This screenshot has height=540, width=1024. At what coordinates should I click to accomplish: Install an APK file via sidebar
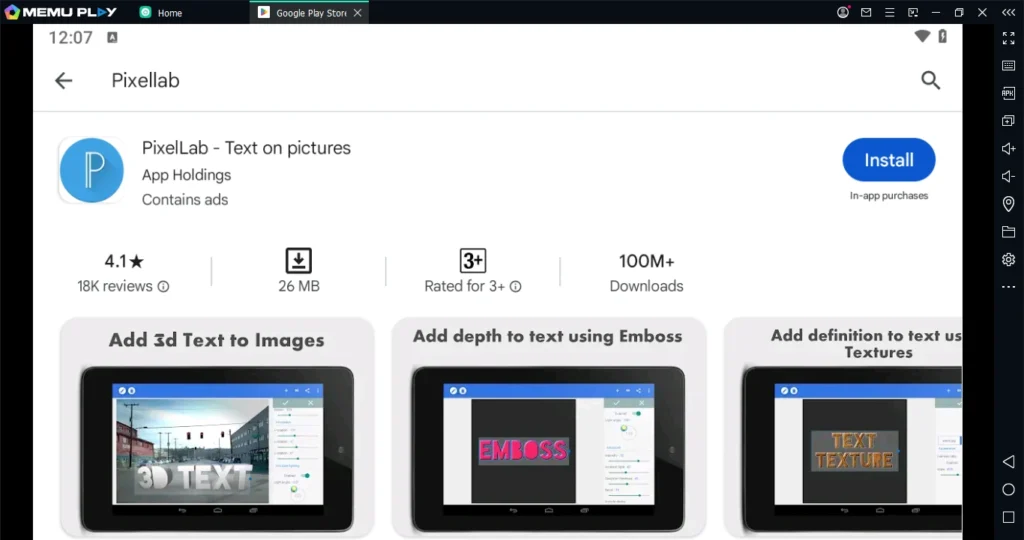tap(1008, 93)
